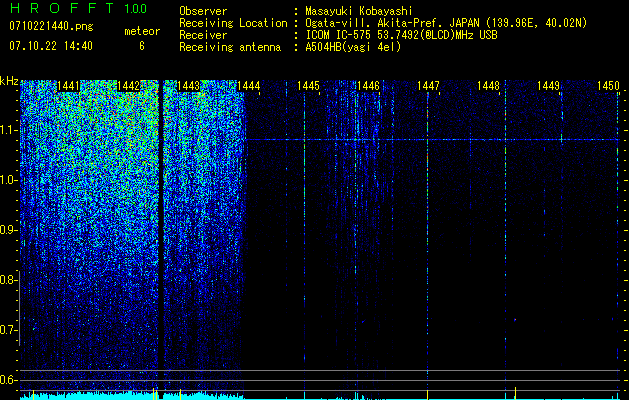Click the 1441 time axis label

pyautogui.click(x=69, y=86)
